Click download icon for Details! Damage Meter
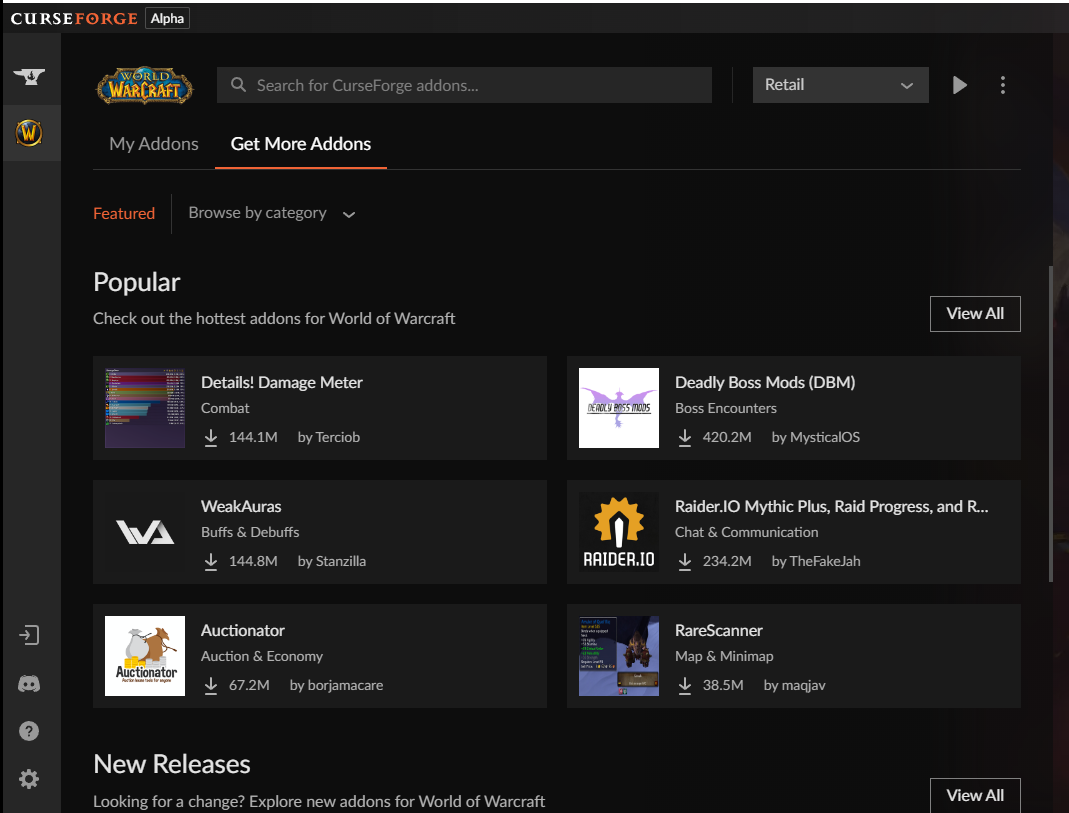 coord(211,438)
